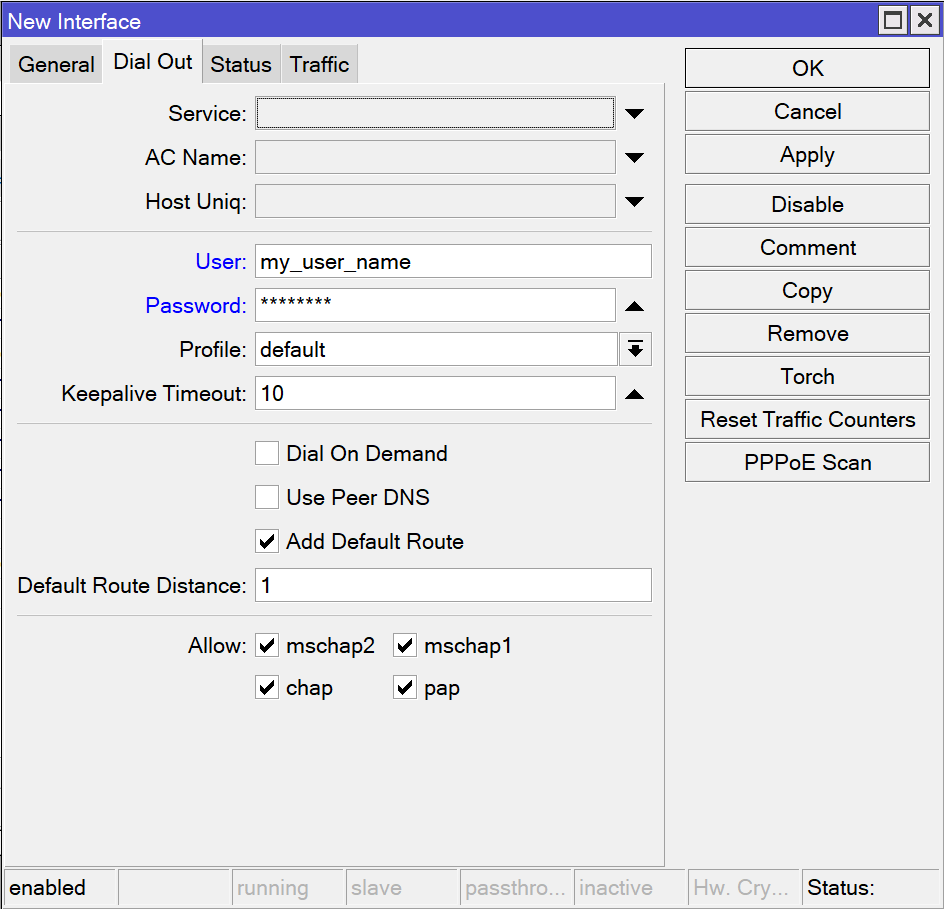Expand the AC Name field arrow
Screen dimensions: 944x909
[x=634, y=158]
